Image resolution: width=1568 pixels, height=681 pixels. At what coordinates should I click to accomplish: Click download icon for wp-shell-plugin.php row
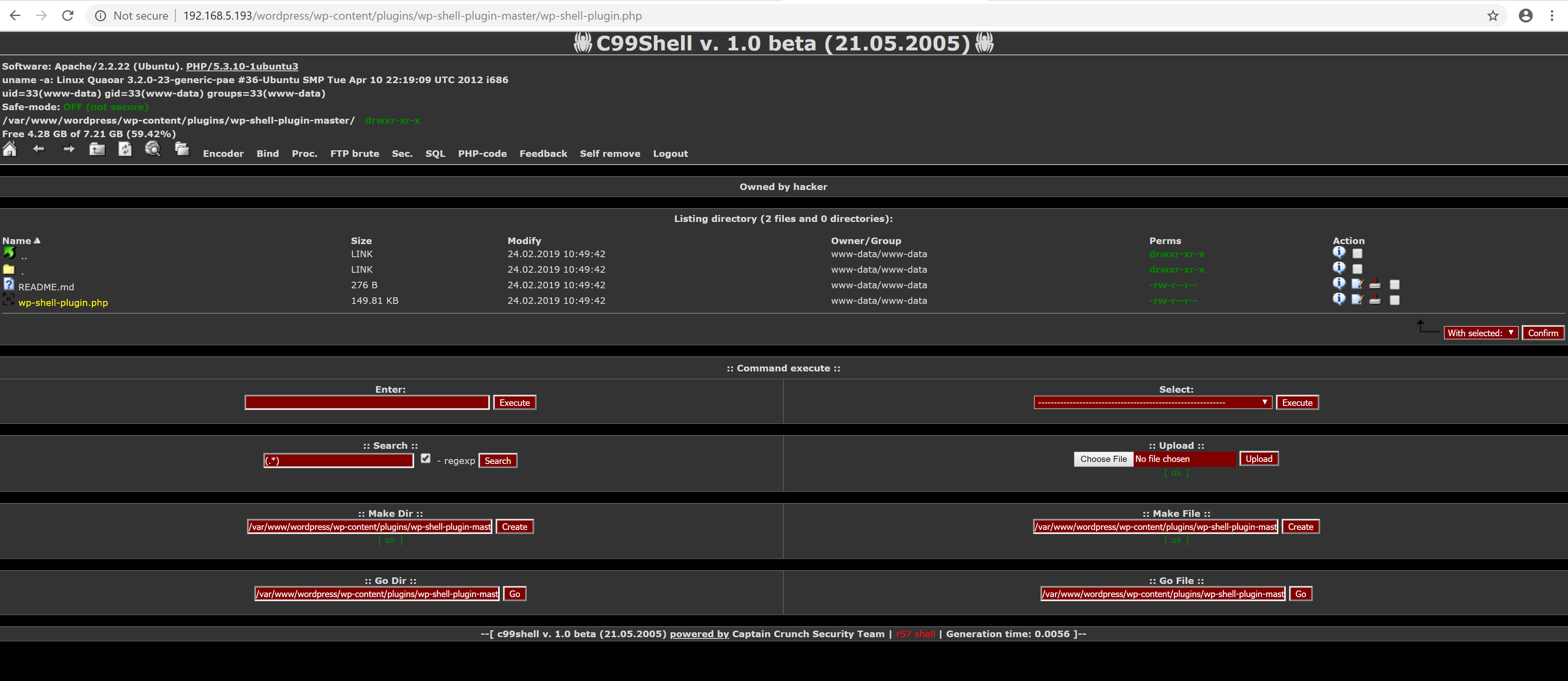1375,299
